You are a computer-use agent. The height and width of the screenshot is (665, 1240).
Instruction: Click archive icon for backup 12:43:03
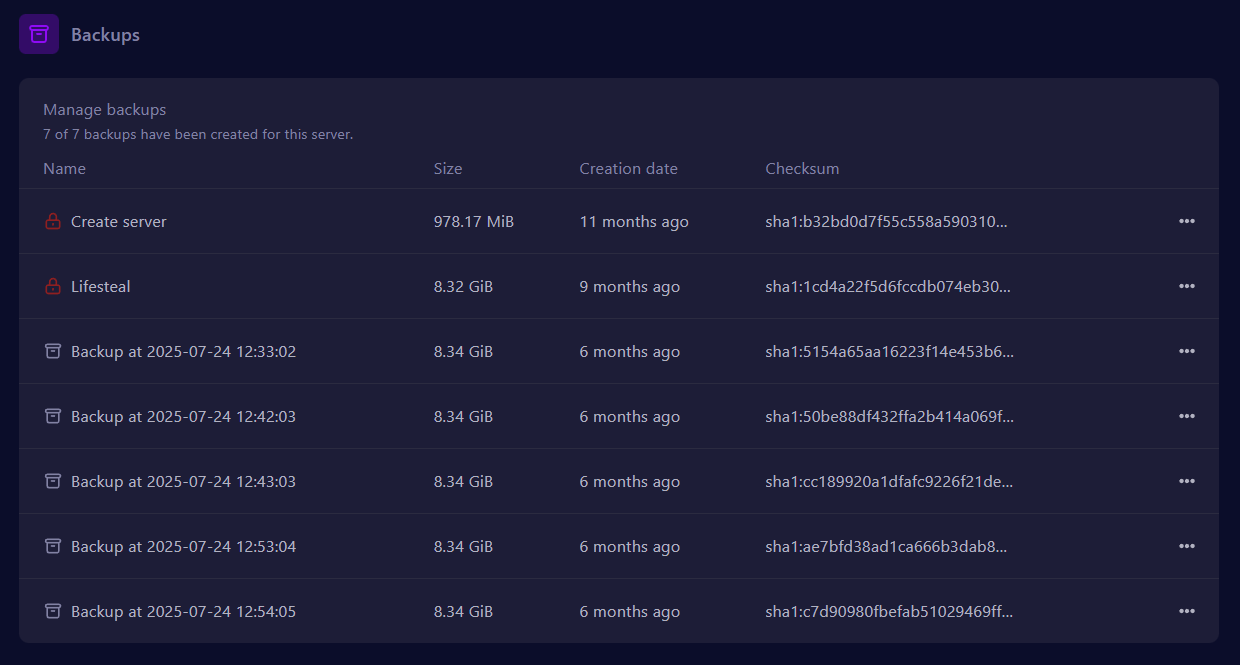[53, 482]
